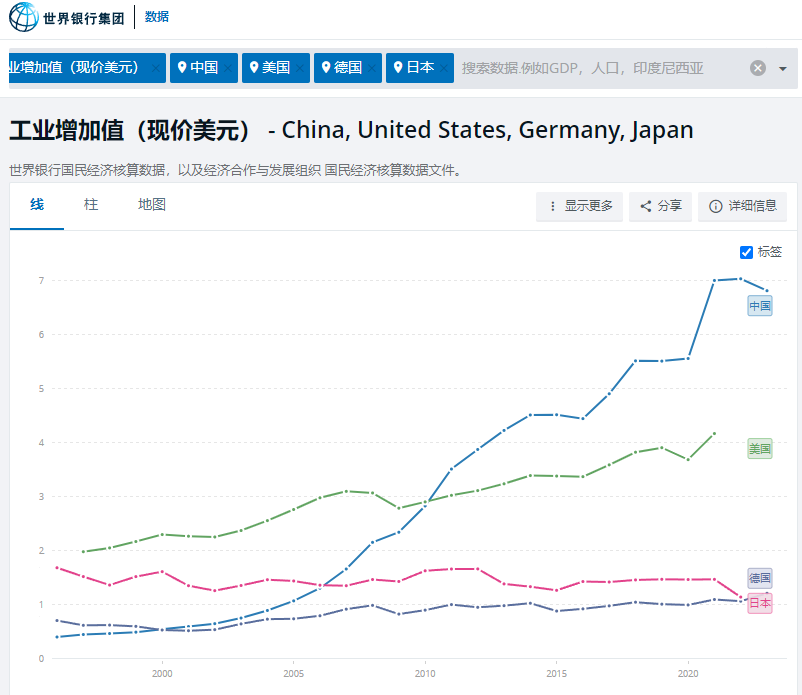Viewport: 802px width, 695px height.
Task: Click the World Bank Group globe logo
Action: [24, 17]
